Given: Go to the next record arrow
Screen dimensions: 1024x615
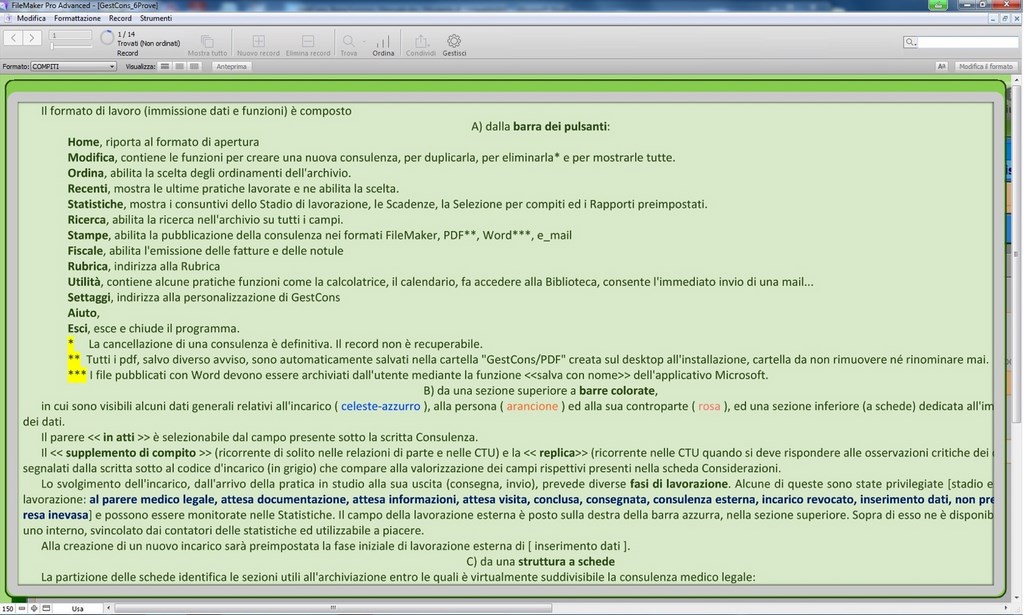Looking at the screenshot, I should point(31,38).
